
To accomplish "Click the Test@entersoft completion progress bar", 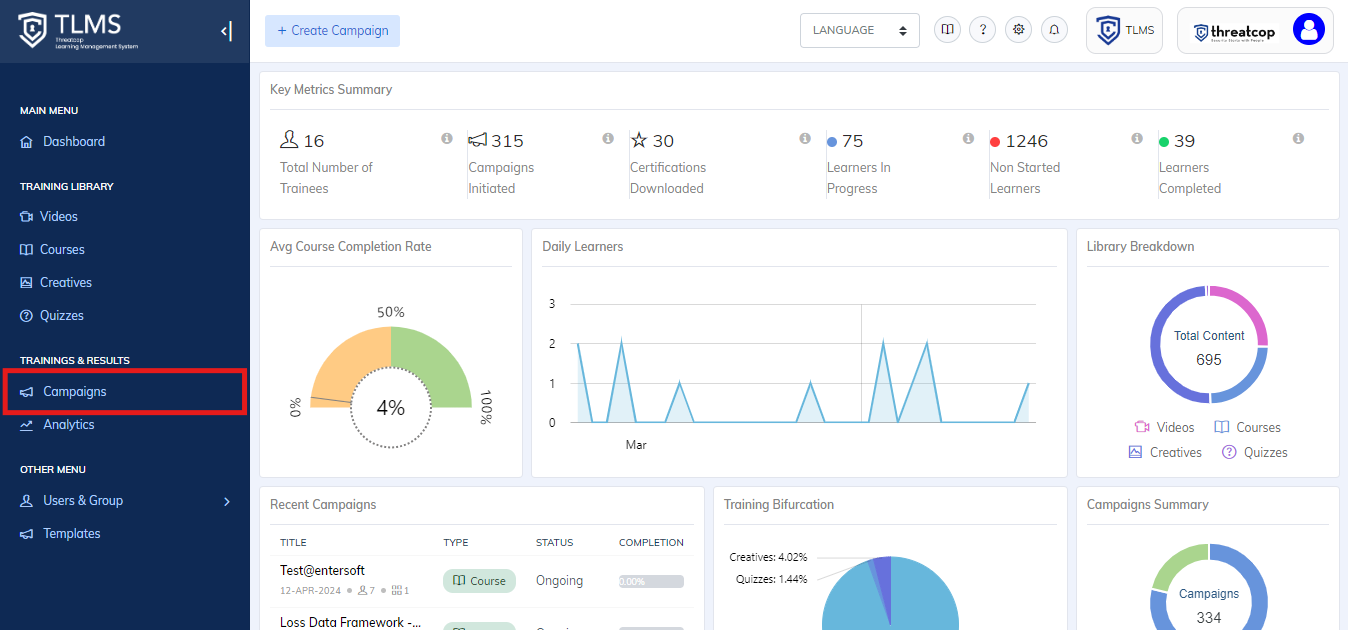I will [651, 581].
